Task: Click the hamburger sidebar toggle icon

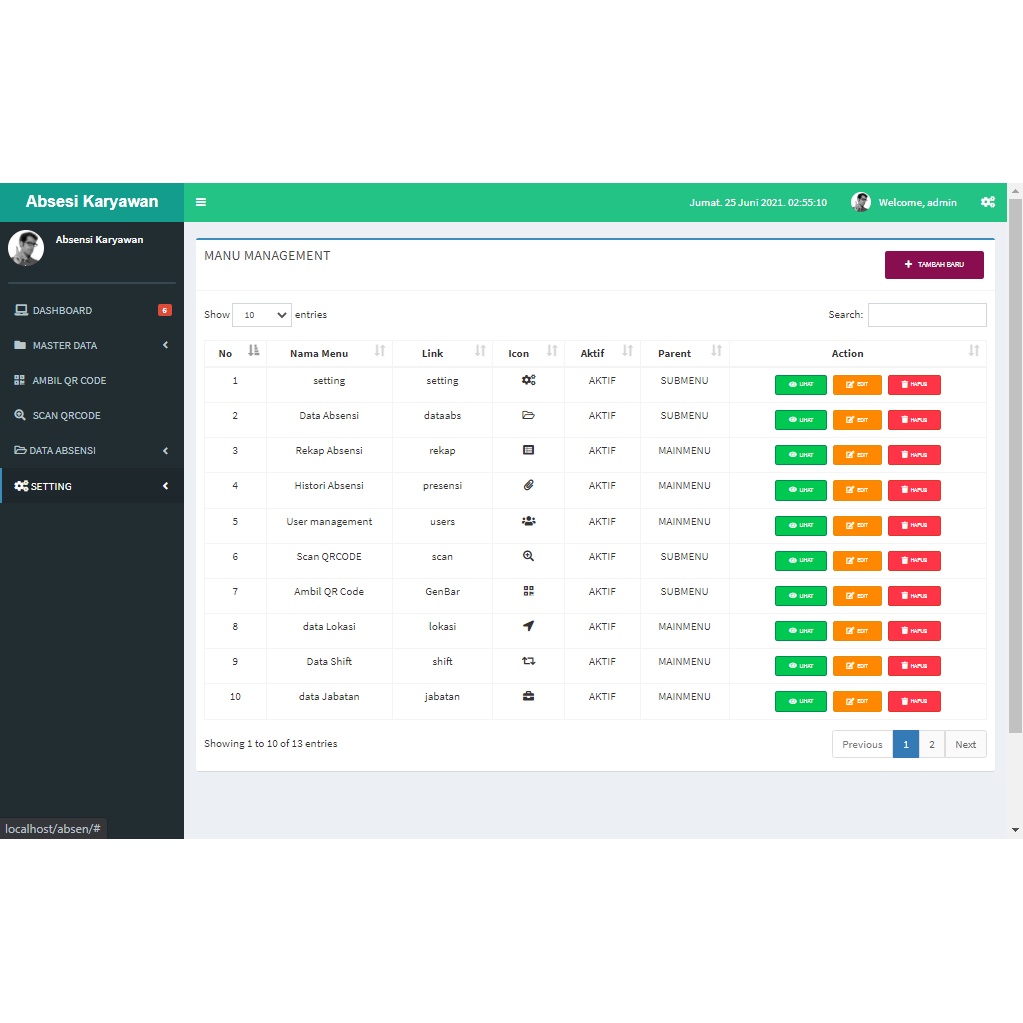Action: click(x=201, y=202)
